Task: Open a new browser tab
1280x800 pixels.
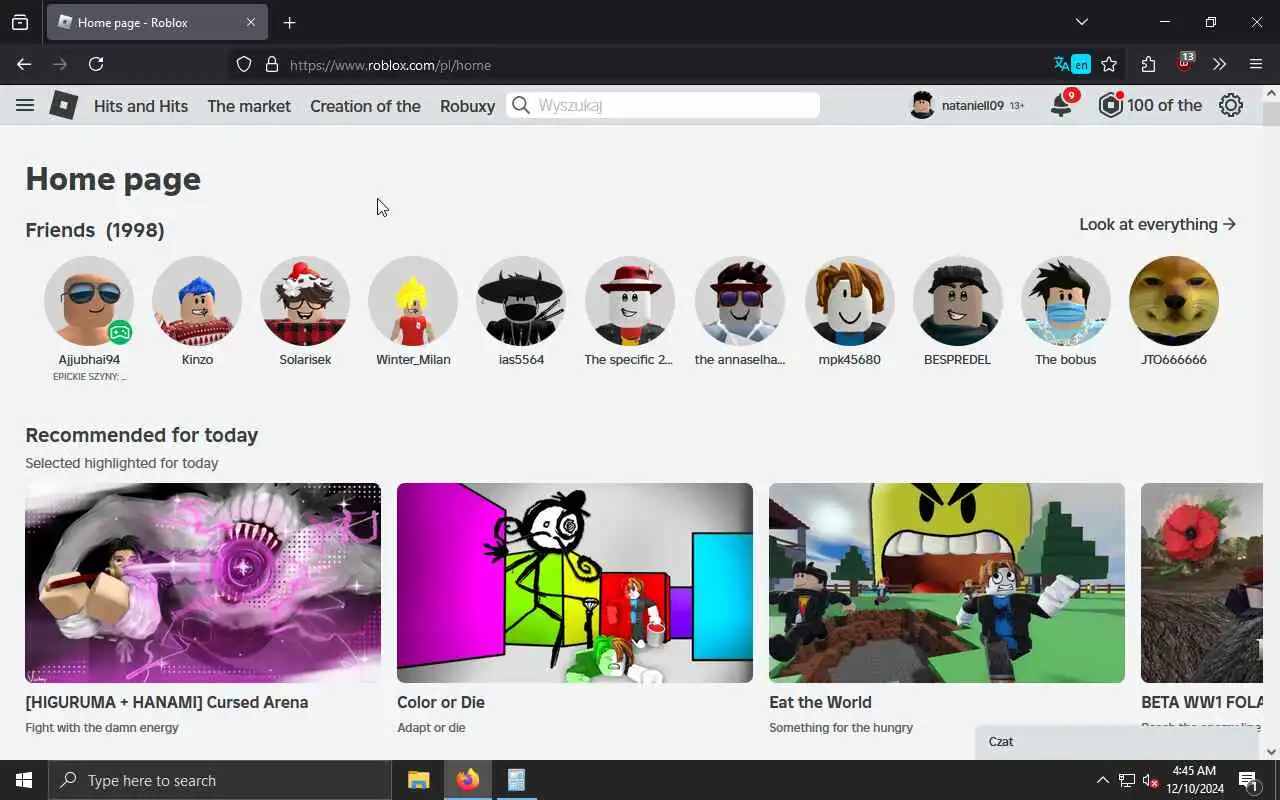Action: pos(290,22)
